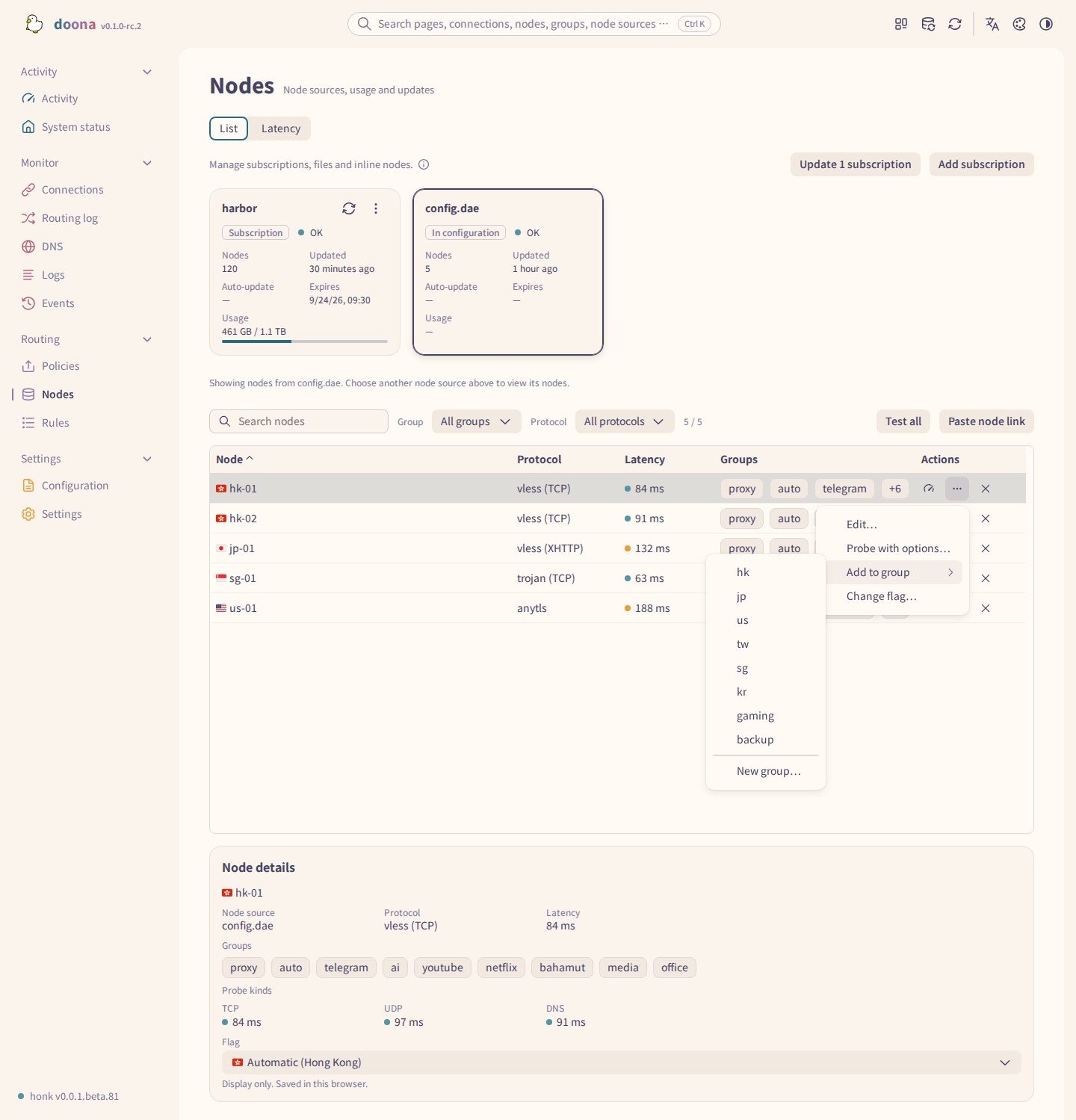Select the List tab

[x=229, y=129]
